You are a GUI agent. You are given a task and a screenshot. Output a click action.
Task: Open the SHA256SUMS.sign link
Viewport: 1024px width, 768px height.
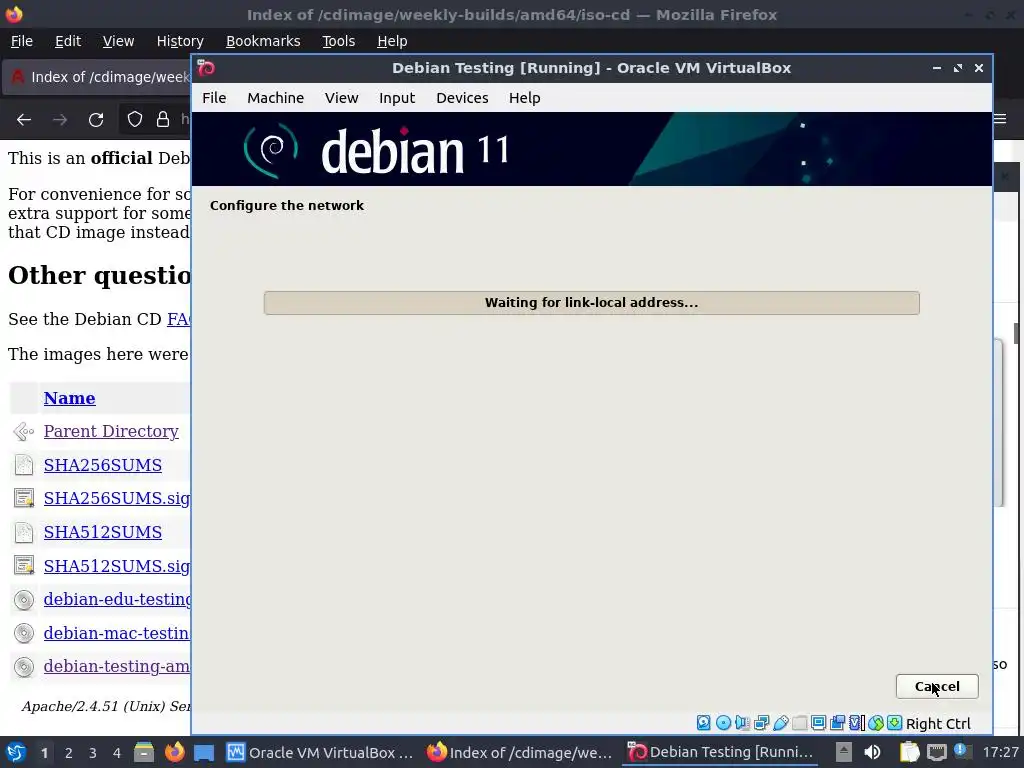pos(117,498)
